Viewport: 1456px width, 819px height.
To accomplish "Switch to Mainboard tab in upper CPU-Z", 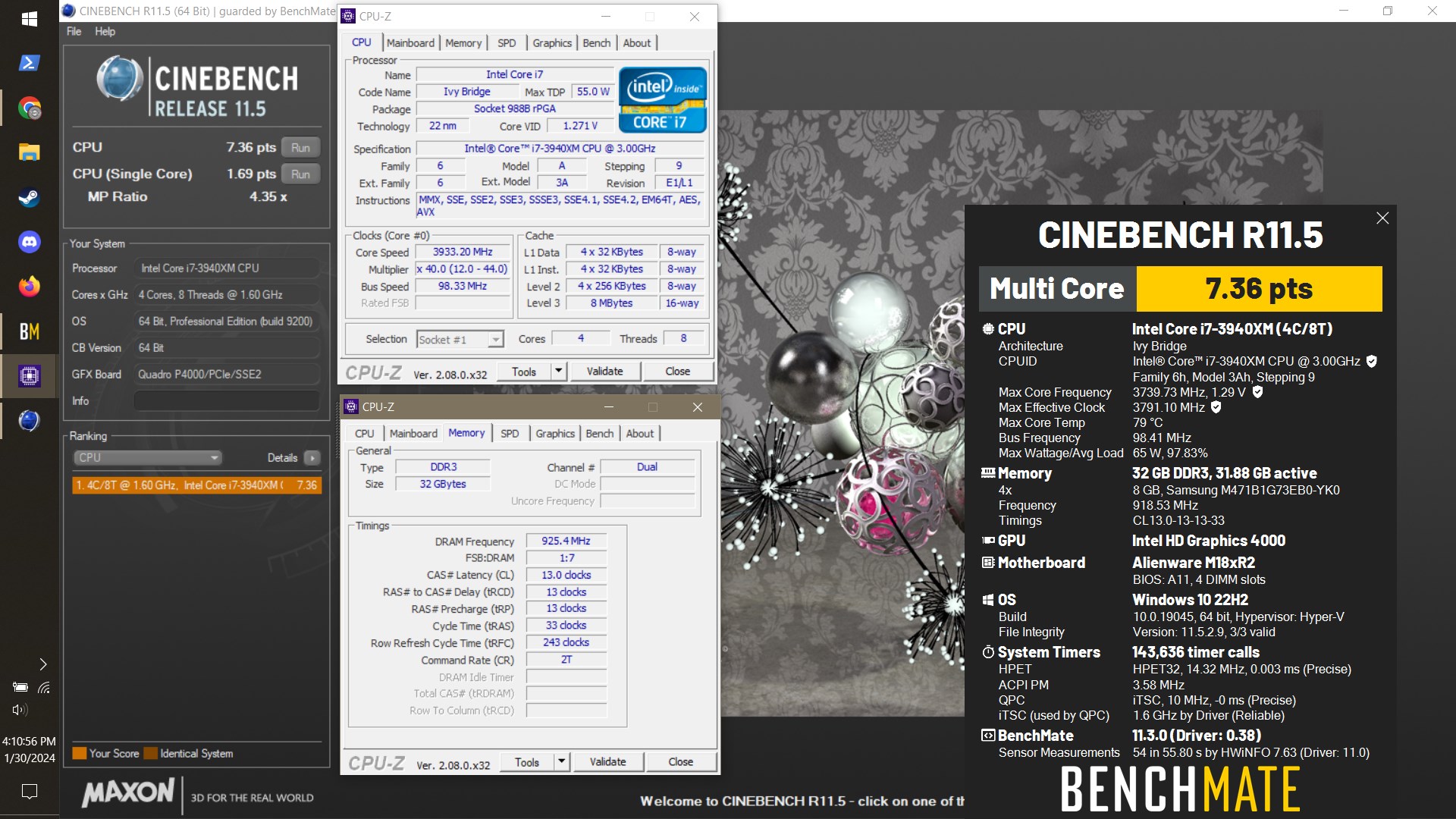I will click(410, 42).
